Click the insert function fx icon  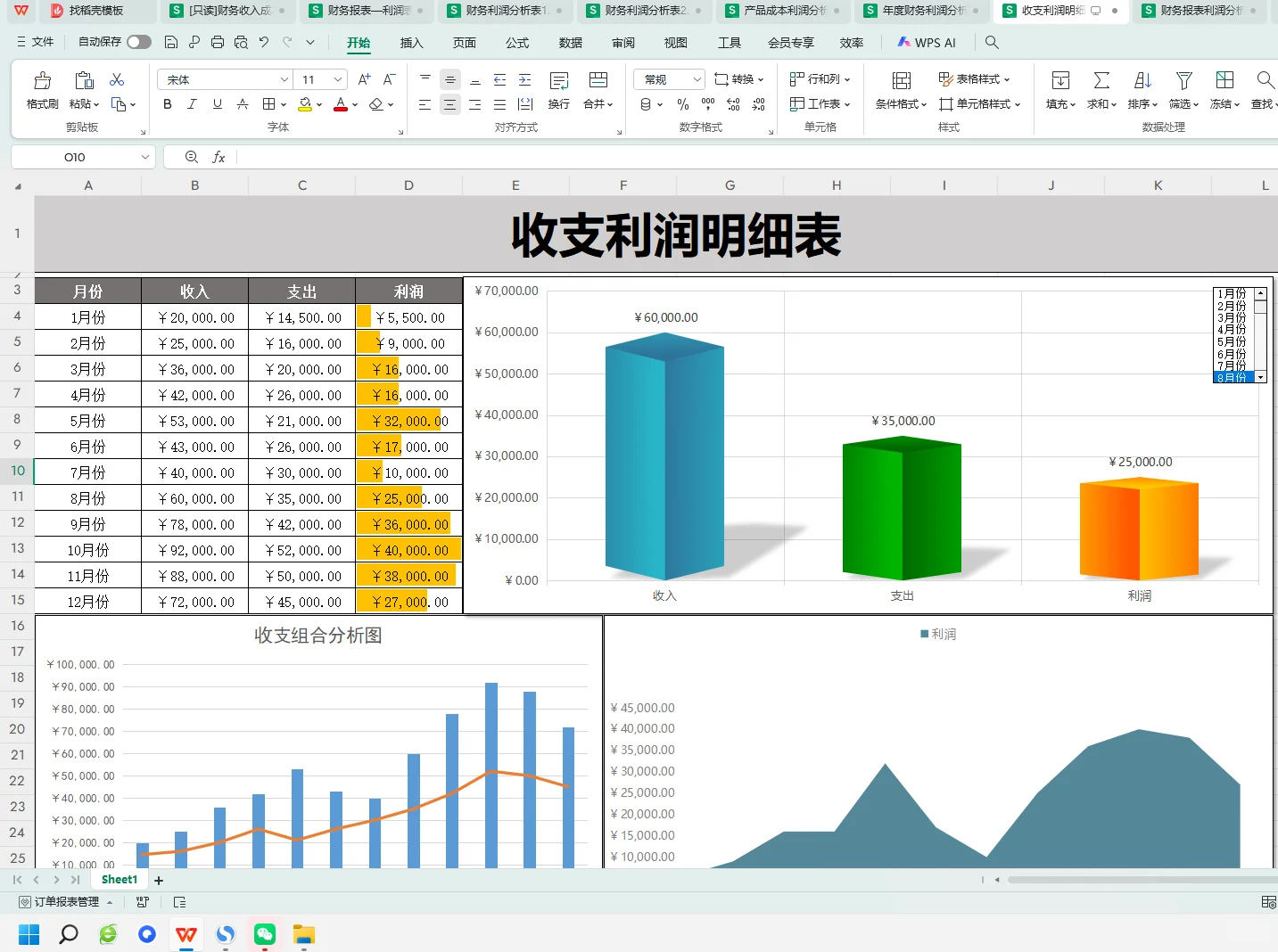pyautogui.click(x=218, y=157)
